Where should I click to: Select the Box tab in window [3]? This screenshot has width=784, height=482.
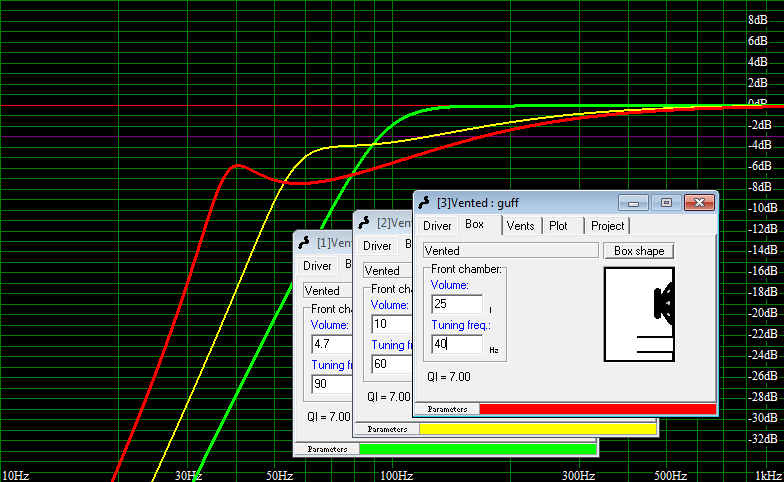(x=474, y=224)
